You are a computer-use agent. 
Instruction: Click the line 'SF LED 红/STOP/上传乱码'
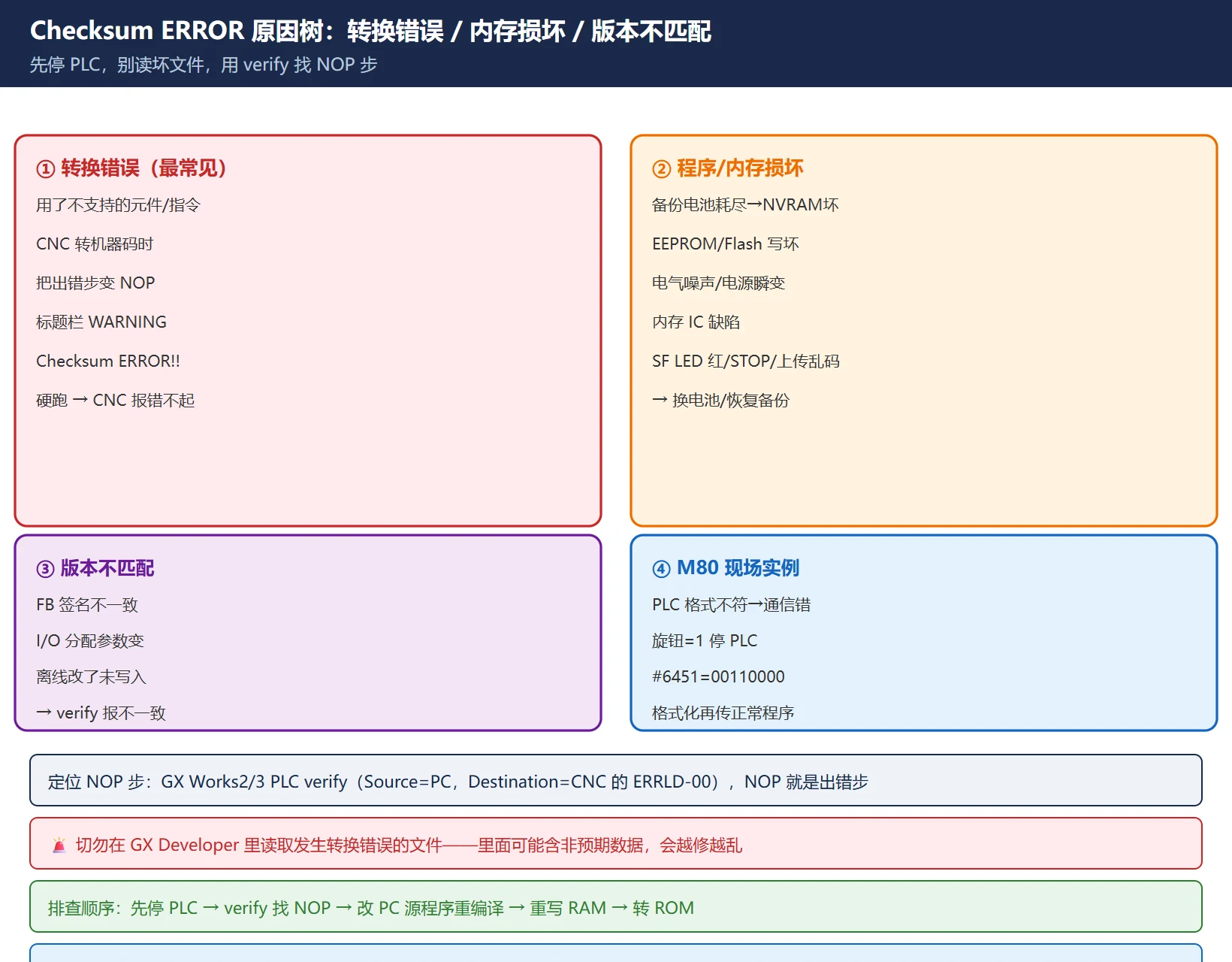(746, 361)
